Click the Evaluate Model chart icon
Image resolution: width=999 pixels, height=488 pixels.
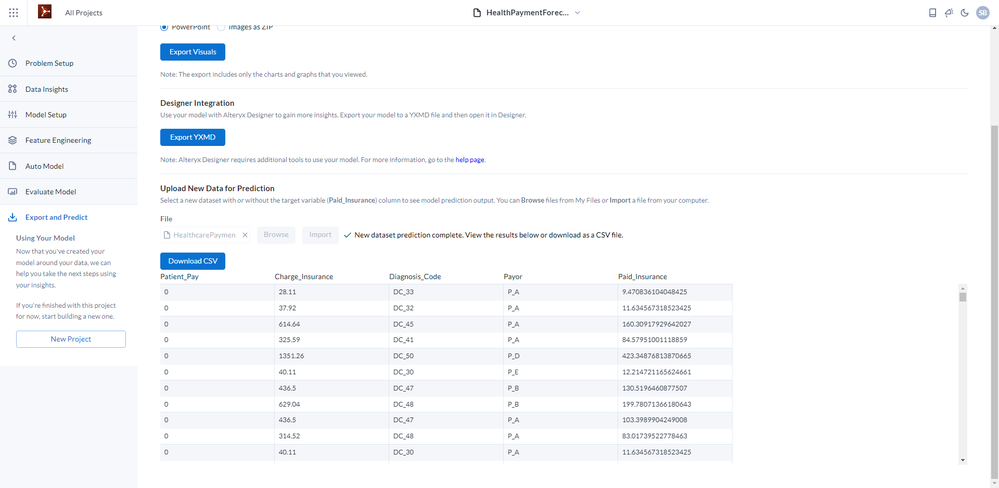[12, 191]
